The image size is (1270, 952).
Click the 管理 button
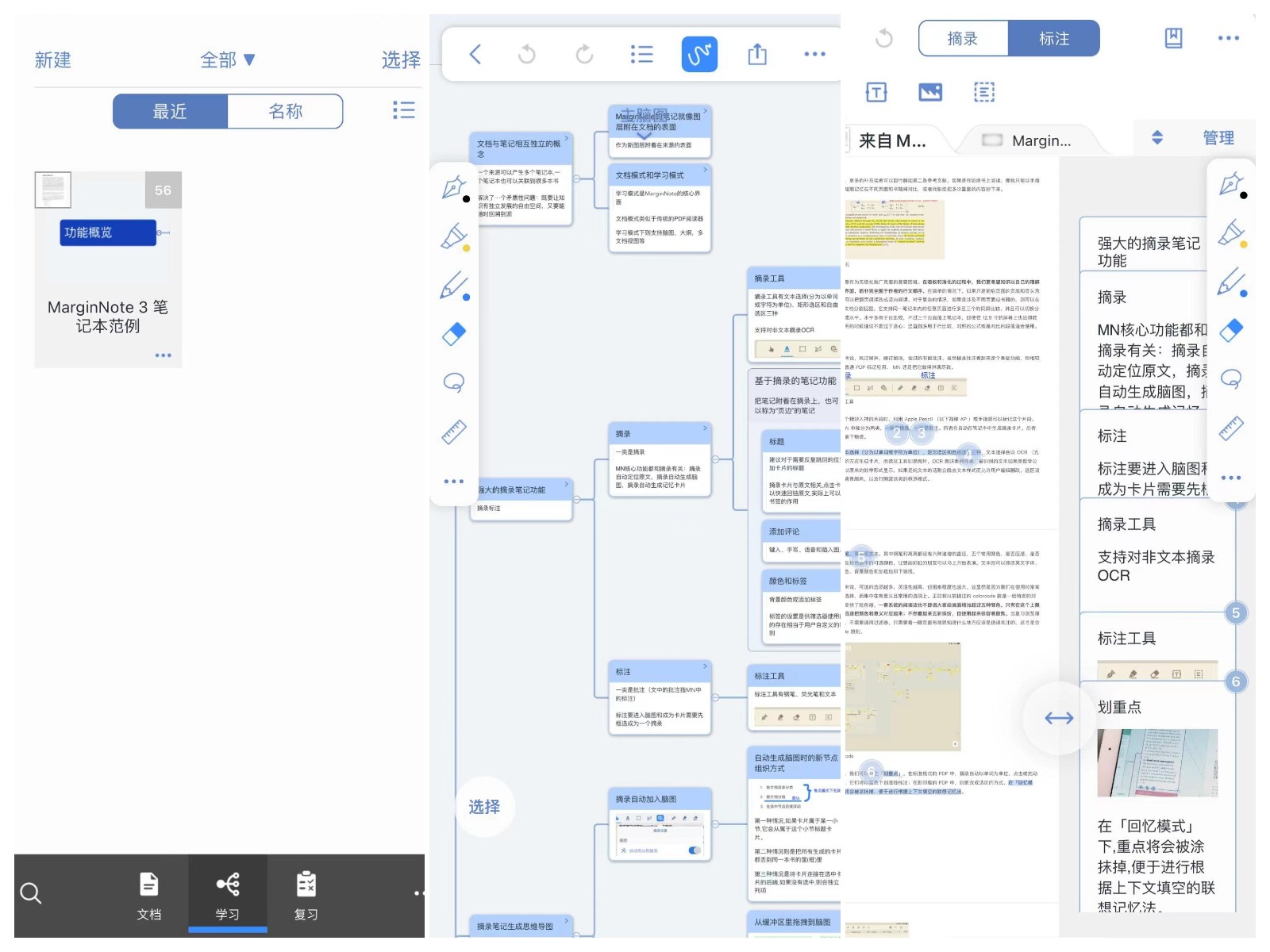coord(1218,137)
